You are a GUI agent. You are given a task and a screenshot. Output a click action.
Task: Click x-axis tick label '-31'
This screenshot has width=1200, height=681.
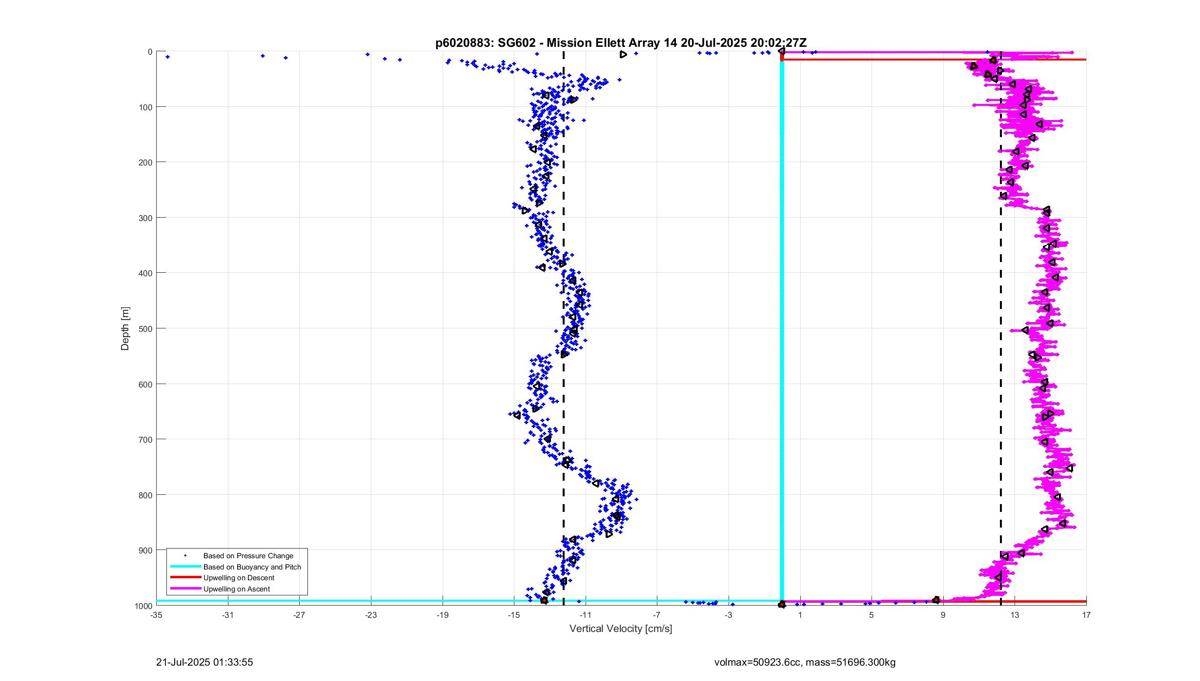pyautogui.click(x=228, y=615)
